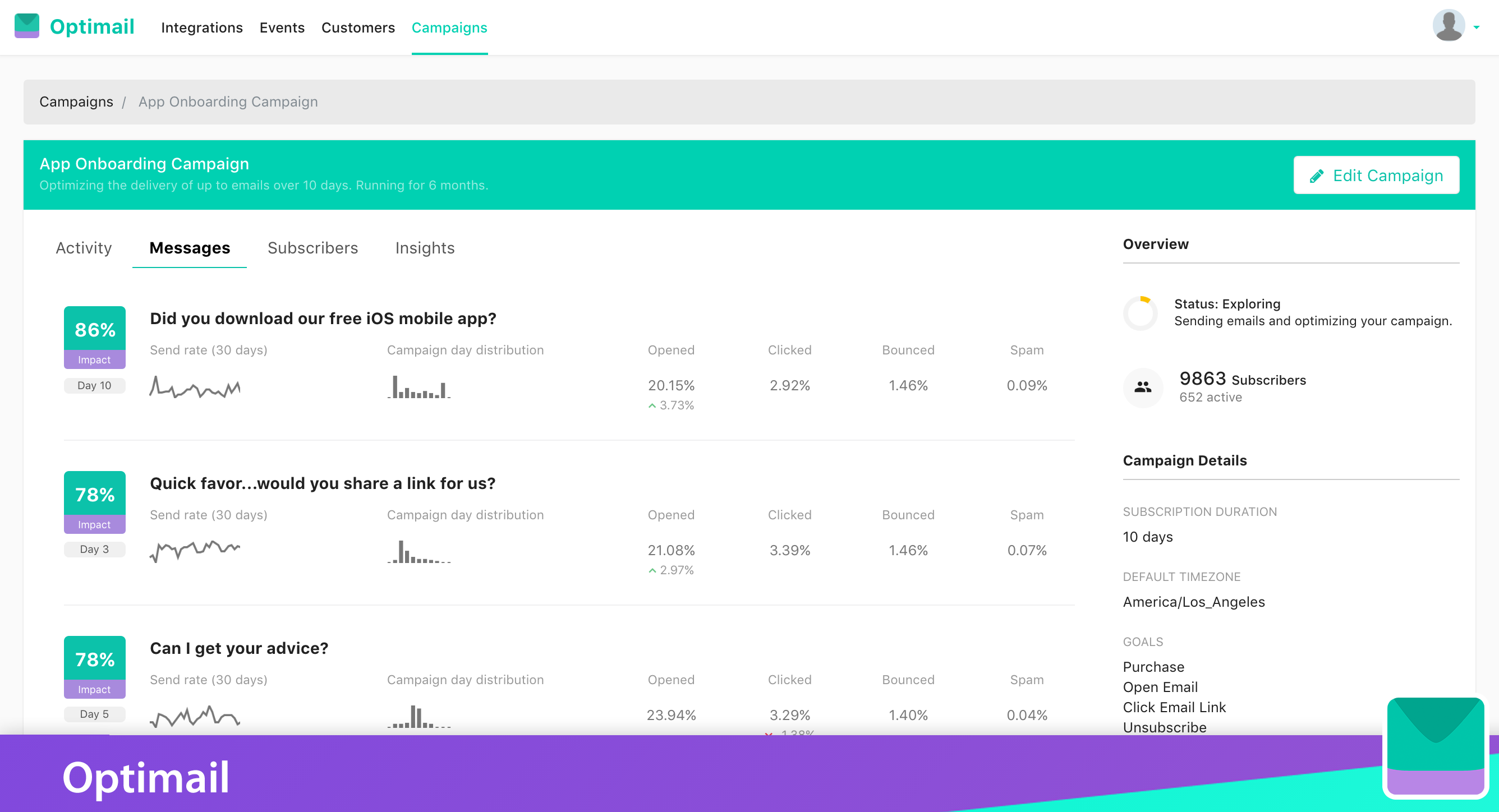Image resolution: width=1499 pixels, height=812 pixels.
Task: Click the Optimail envelope logo icon in header
Action: (x=27, y=26)
